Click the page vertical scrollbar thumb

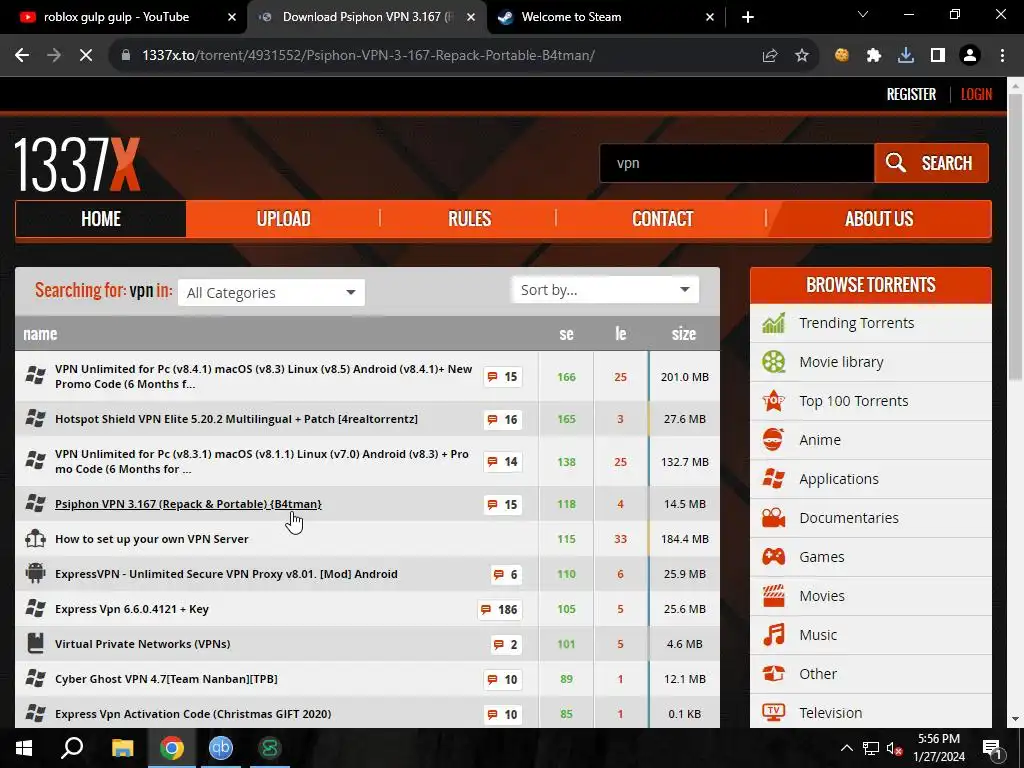pos(1015,235)
